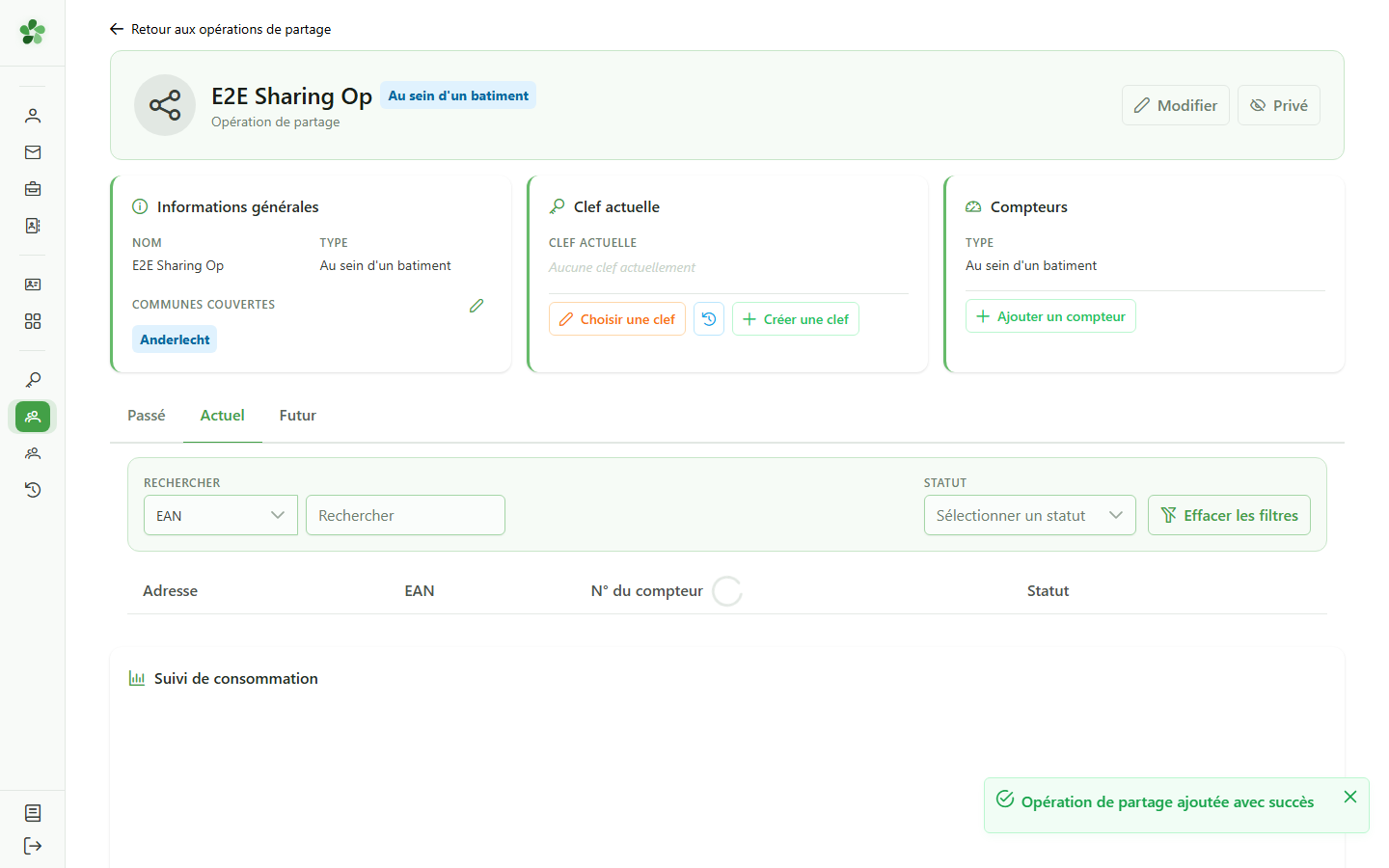Open the EAN search type dropdown
Screen dimensions: 1389x868
tap(221, 515)
